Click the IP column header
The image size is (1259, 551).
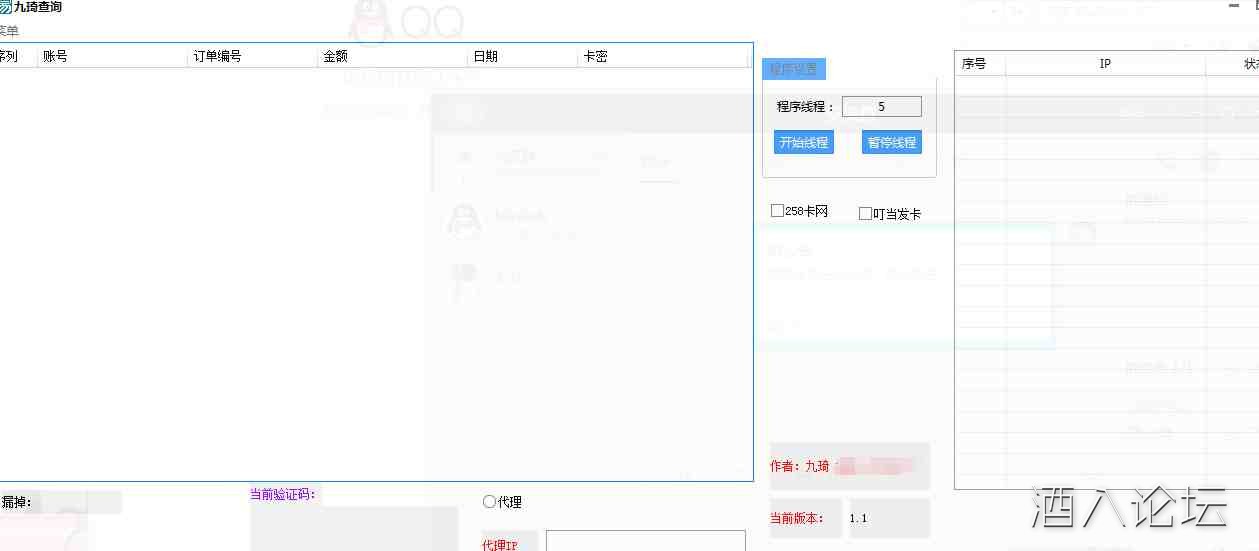pos(1105,64)
